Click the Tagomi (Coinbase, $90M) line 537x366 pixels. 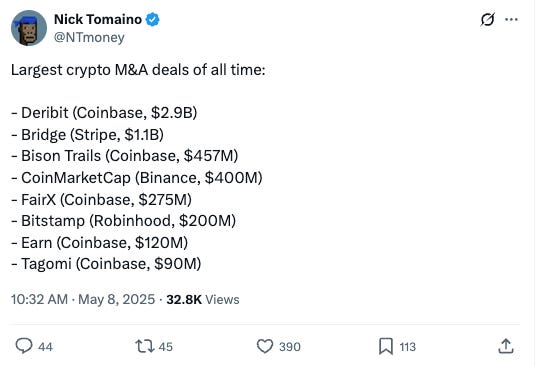click(106, 264)
